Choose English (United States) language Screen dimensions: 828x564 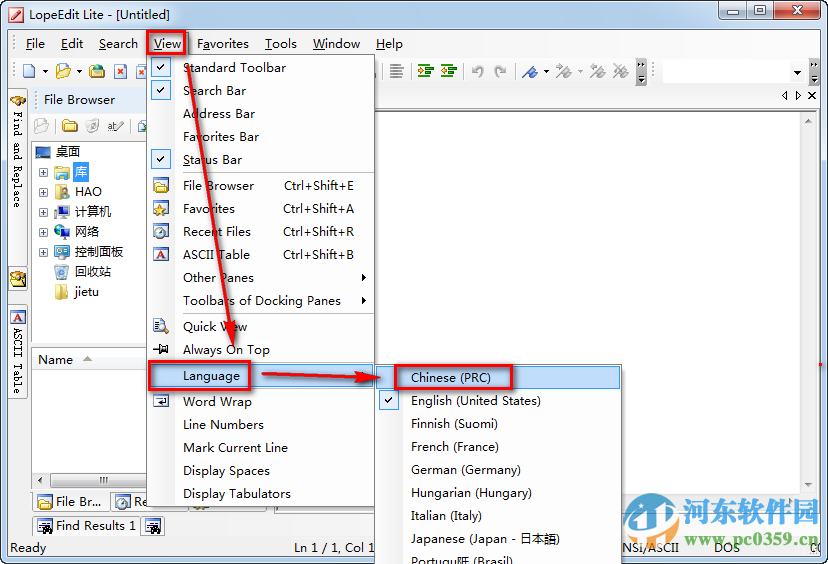[499, 401]
